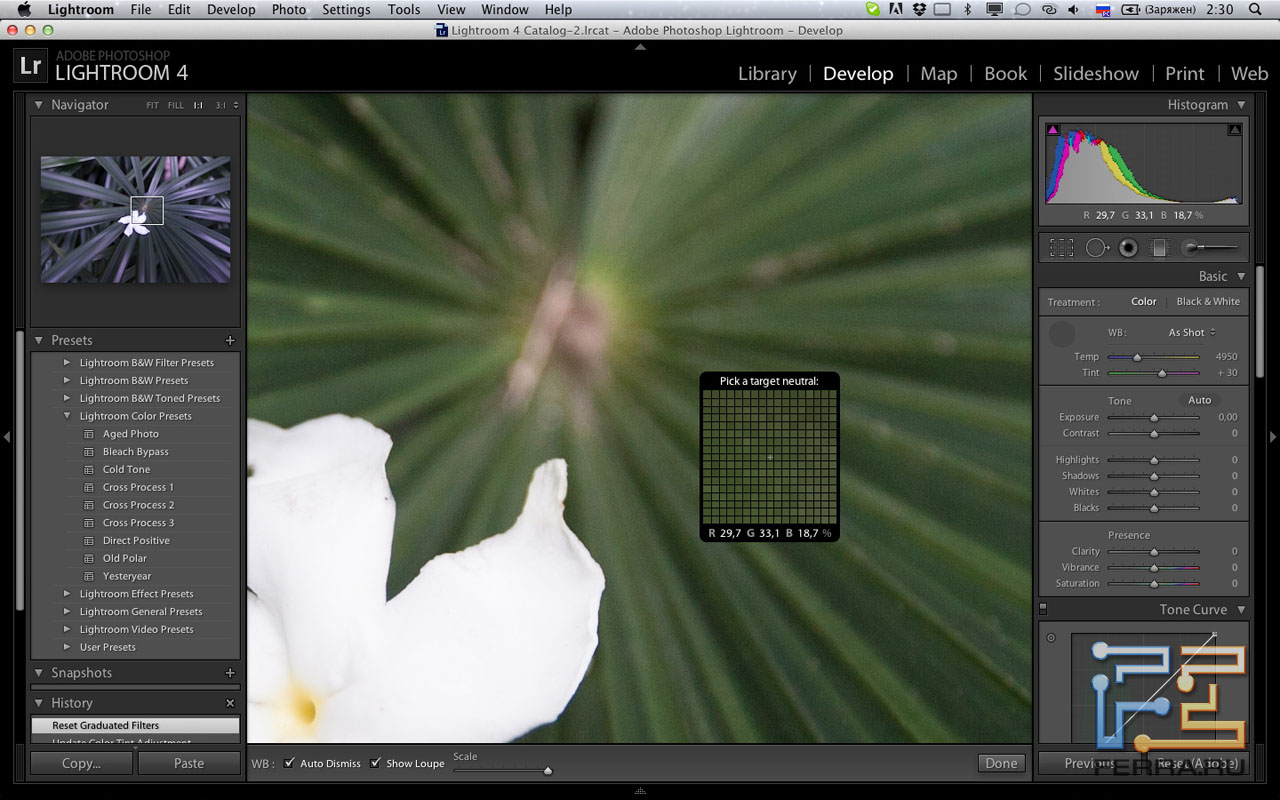The image size is (1280, 800).
Task: Uncheck the Auto Dismiss checkbox
Action: click(x=290, y=763)
